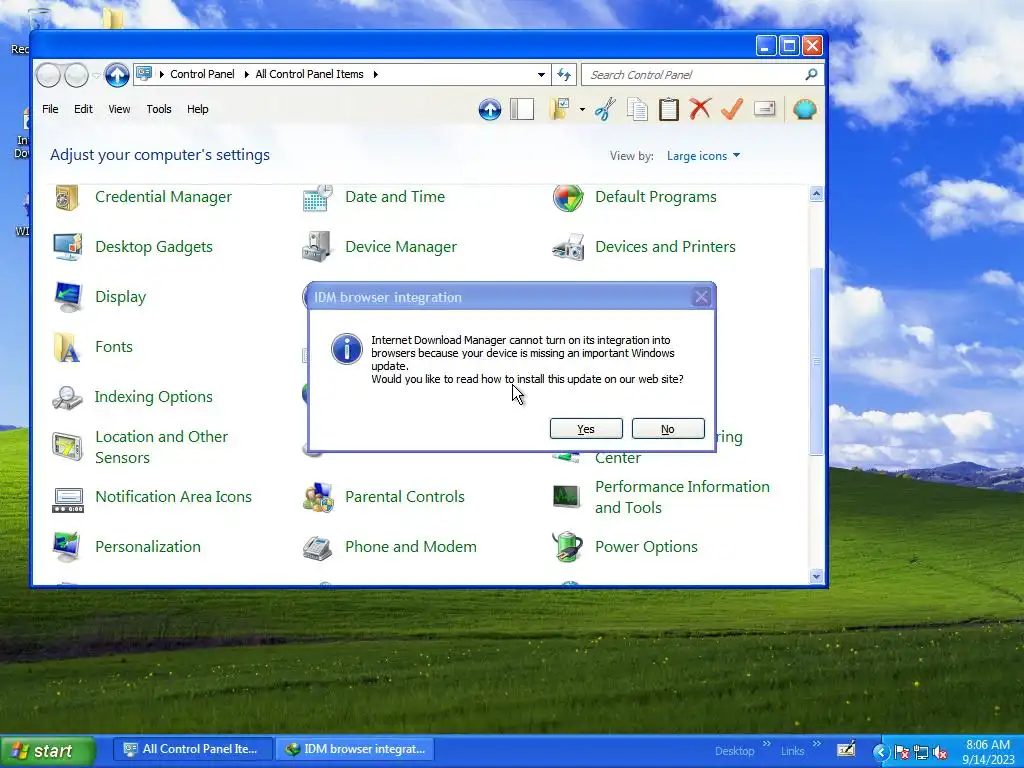This screenshot has height=768, width=1024.
Task: Open the Tools menu
Action: 159,109
